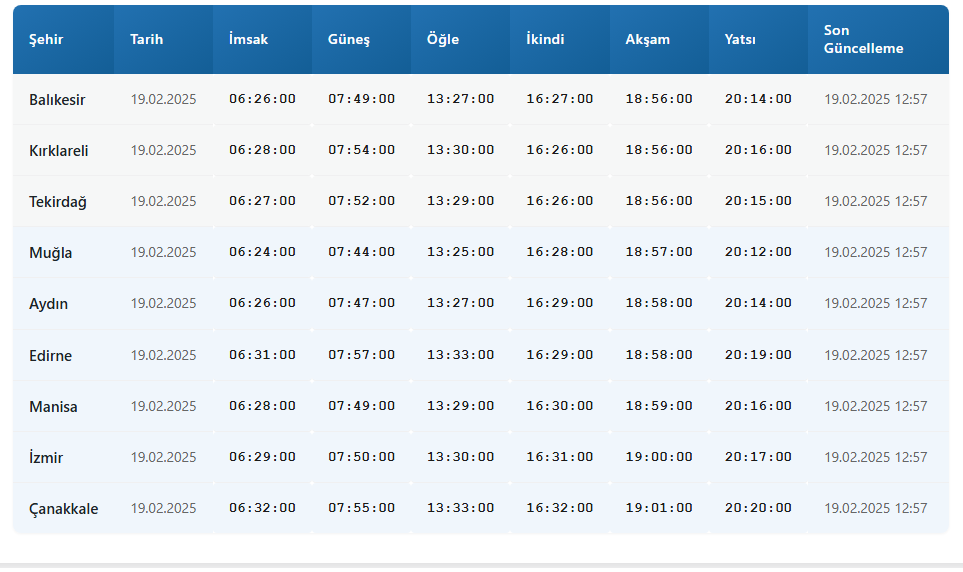Viewport: 963px width, 572px height.
Task: Click the Edirne city name
Action: click(50, 356)
